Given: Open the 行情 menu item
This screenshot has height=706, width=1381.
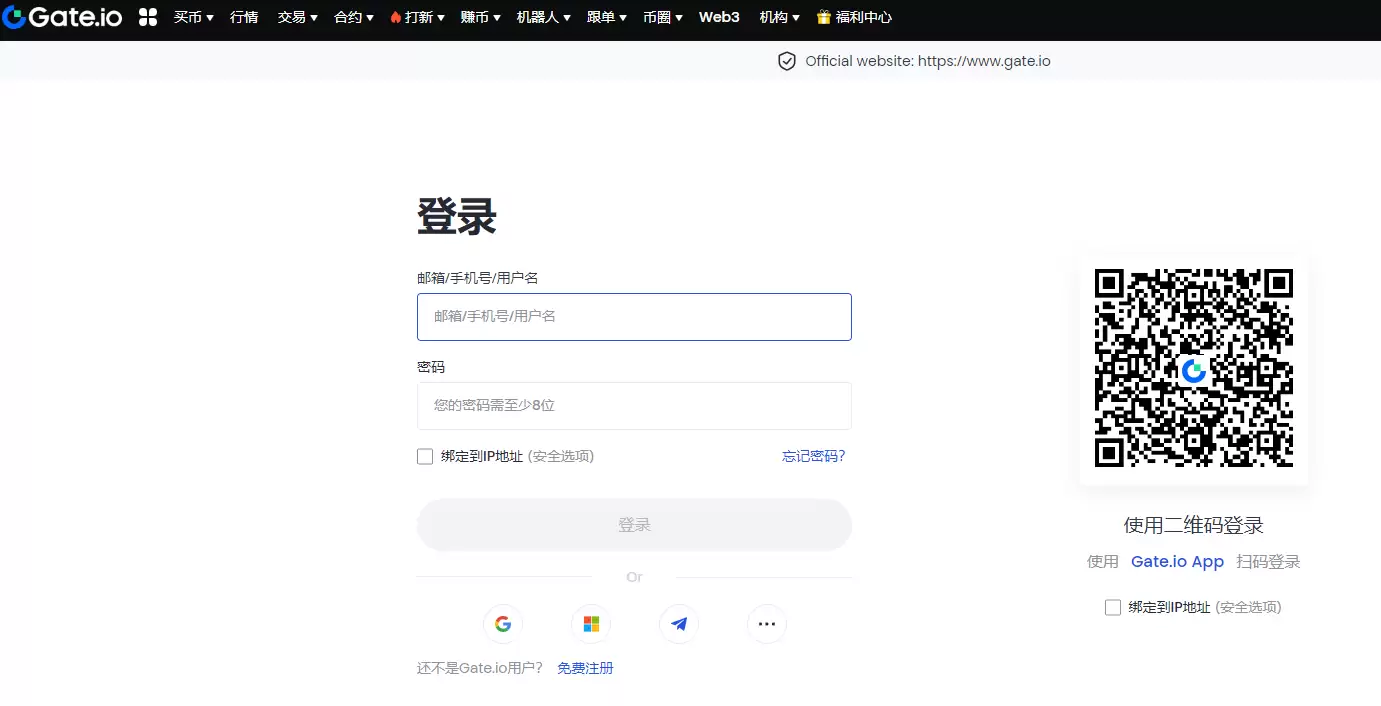Looking at the screenshot, I should (x=244, y=17).
